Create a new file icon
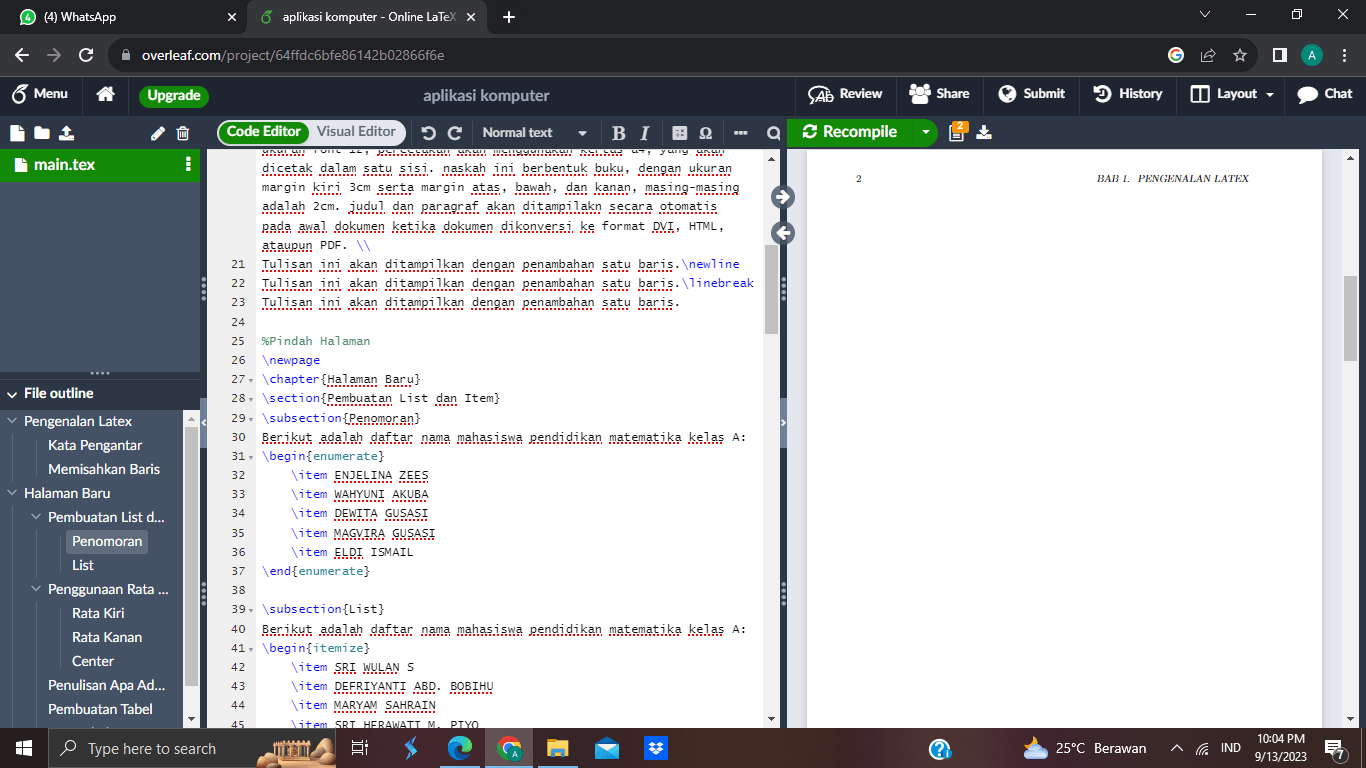The width and height of the screenshot is (1366, 768). point(16,133)
